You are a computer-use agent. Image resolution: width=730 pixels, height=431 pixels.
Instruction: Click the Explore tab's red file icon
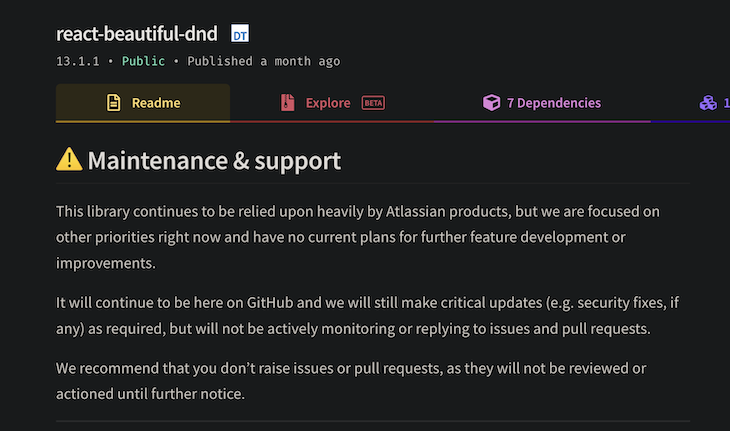[287, 103]
